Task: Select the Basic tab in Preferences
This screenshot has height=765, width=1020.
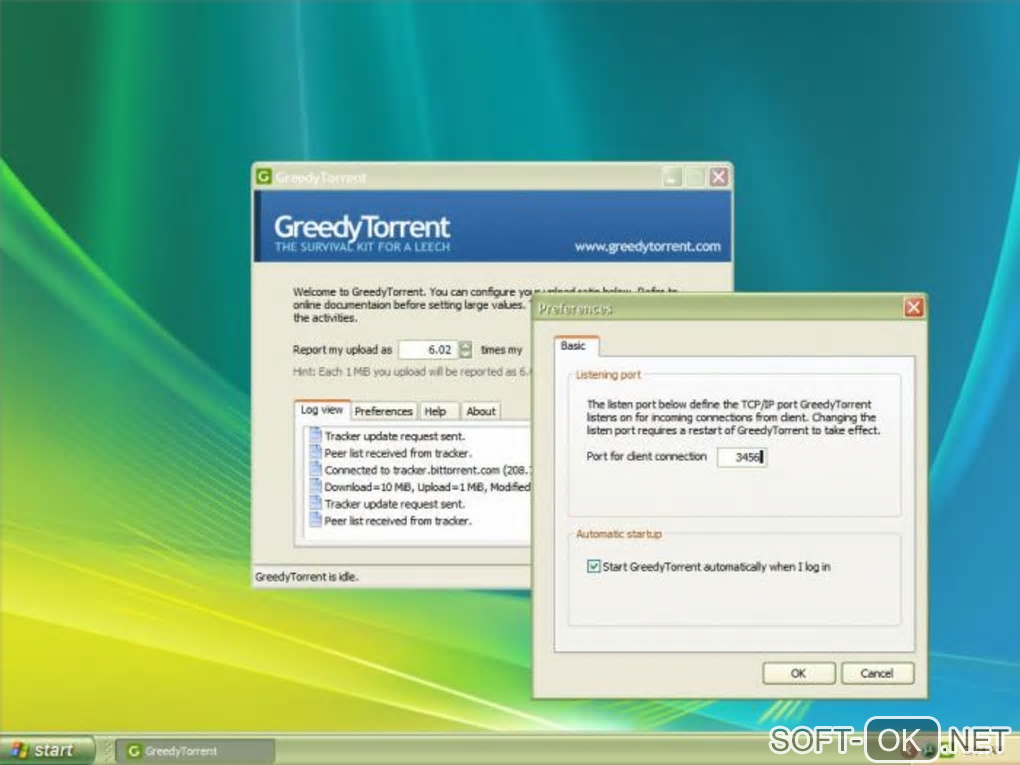Action: 573,345
